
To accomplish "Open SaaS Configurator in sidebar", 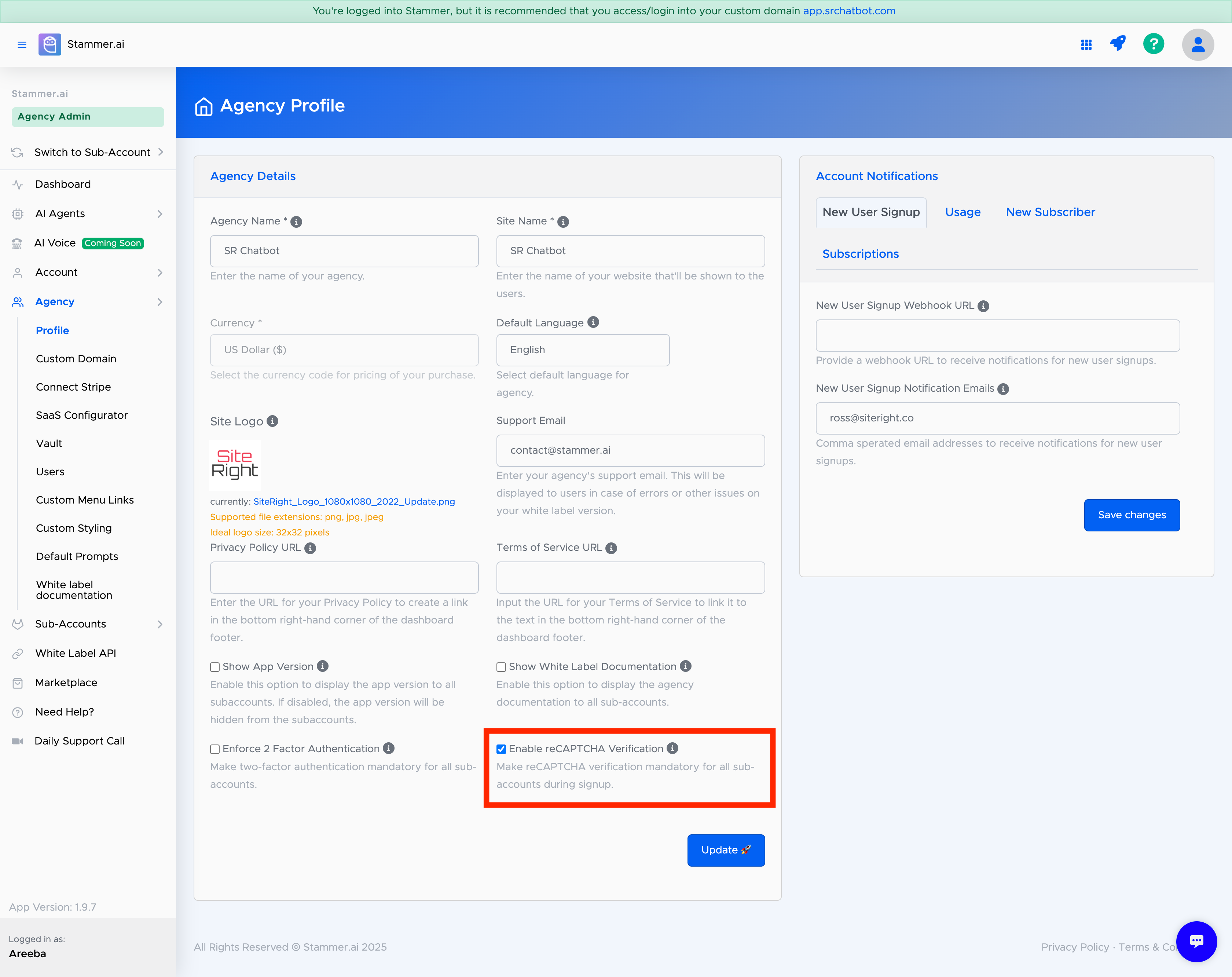I will click(x=82, y=416).
